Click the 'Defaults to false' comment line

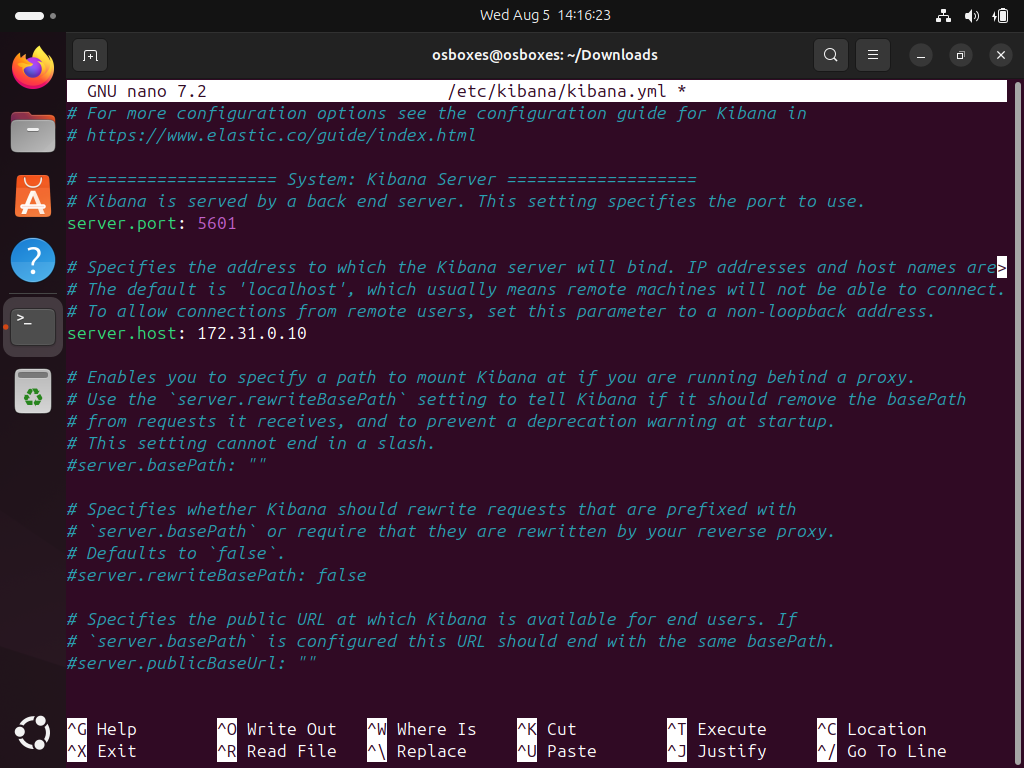click(176, 553)
